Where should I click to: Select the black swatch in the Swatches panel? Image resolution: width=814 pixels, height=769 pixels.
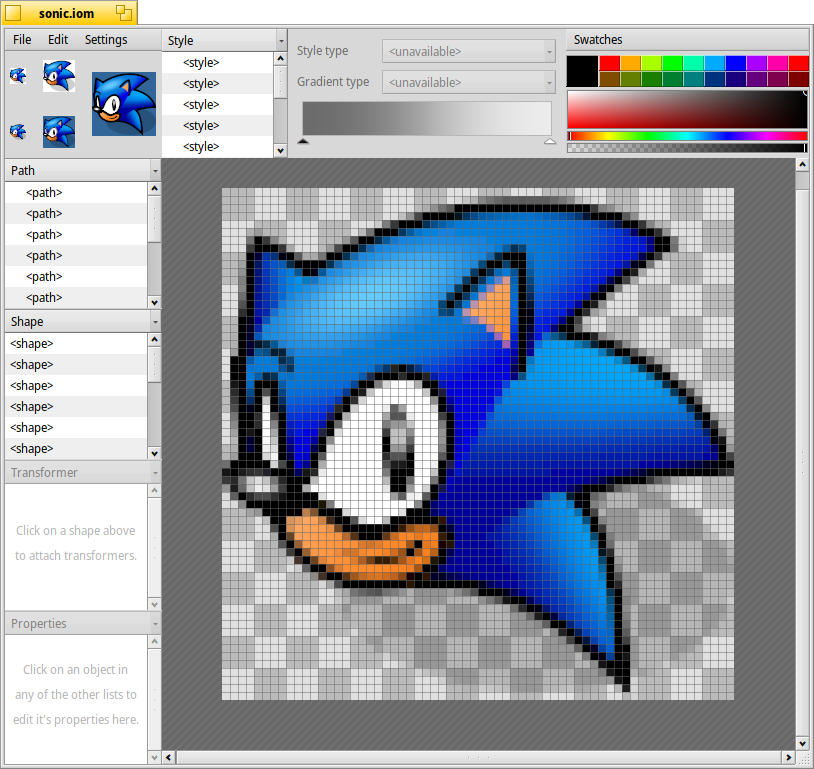pos(583,70)
